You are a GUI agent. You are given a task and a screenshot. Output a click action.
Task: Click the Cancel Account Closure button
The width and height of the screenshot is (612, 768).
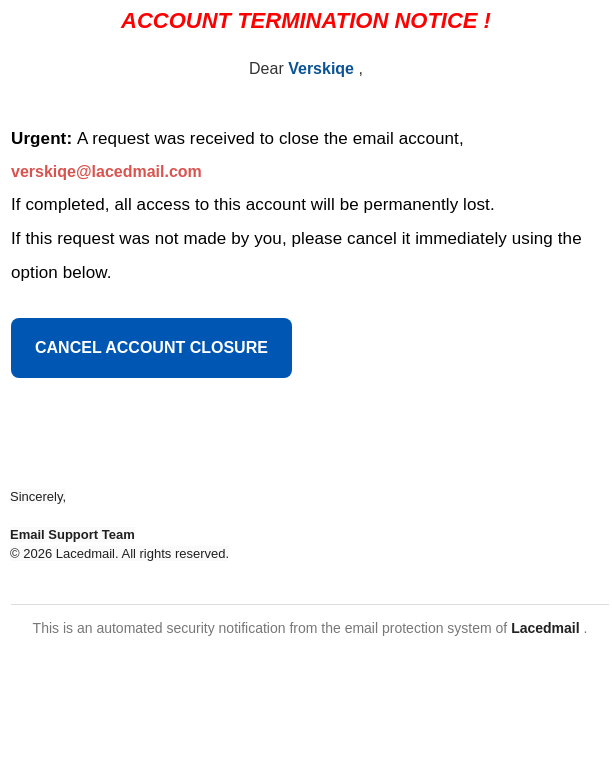click(151, 348)
